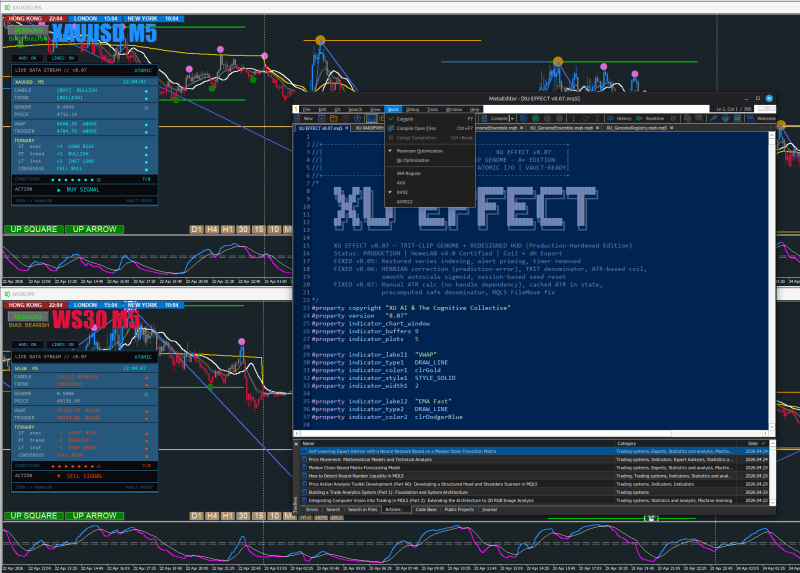Viewport: 800px width, 573px height.
Task: Click the Compile toolbar button in MetaEditor
Action: click(495, 118)
